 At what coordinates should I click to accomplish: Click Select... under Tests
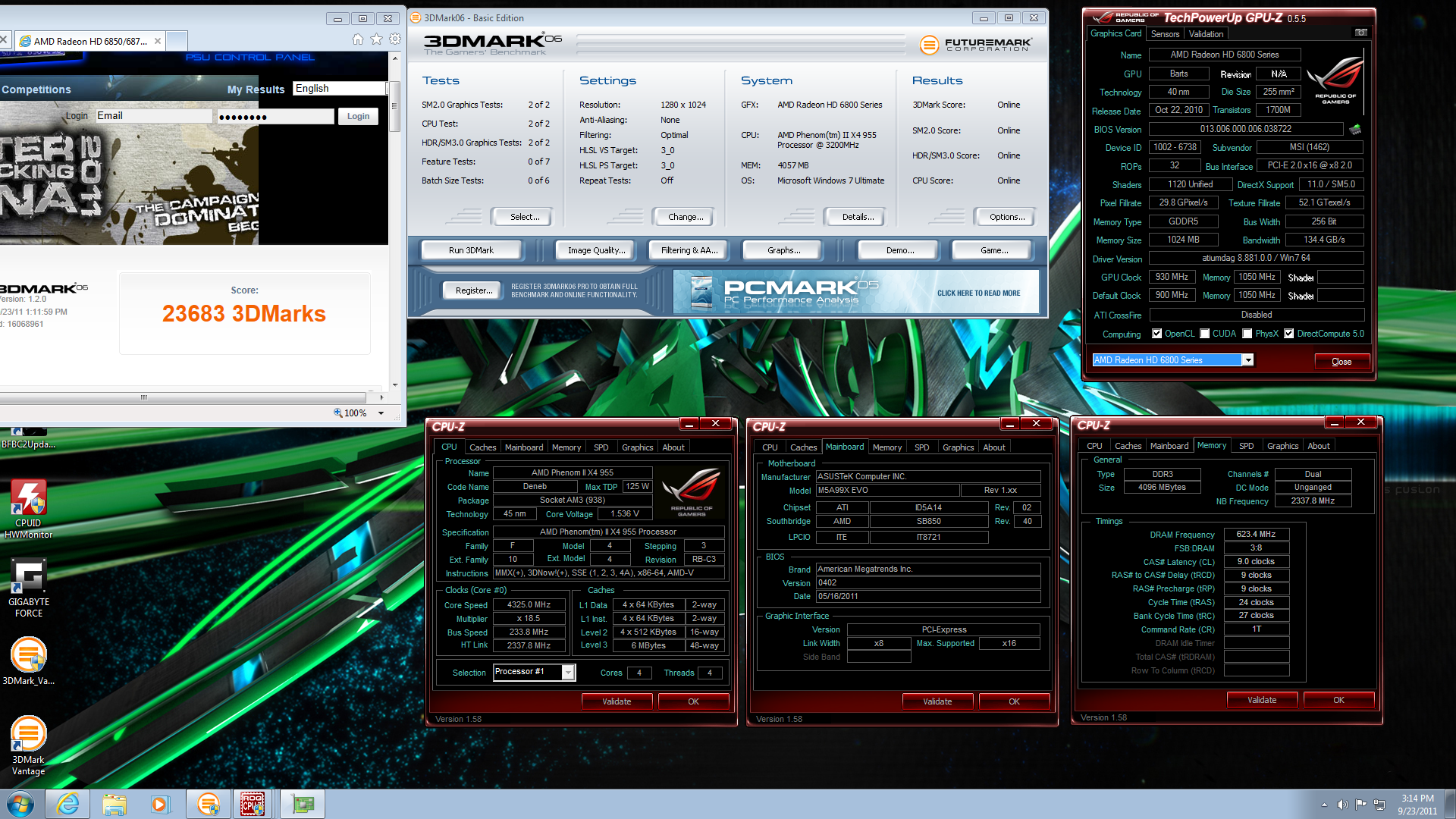coord(524,217)
